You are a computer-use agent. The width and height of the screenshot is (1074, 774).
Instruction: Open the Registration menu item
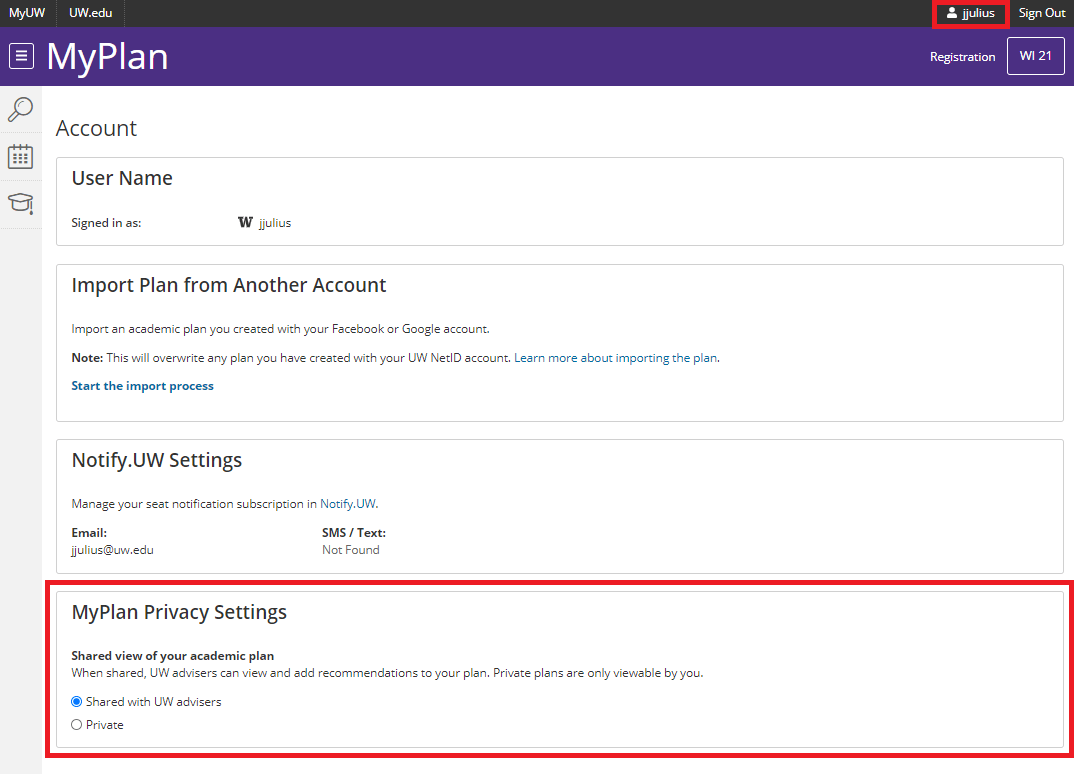coord(962,57)
